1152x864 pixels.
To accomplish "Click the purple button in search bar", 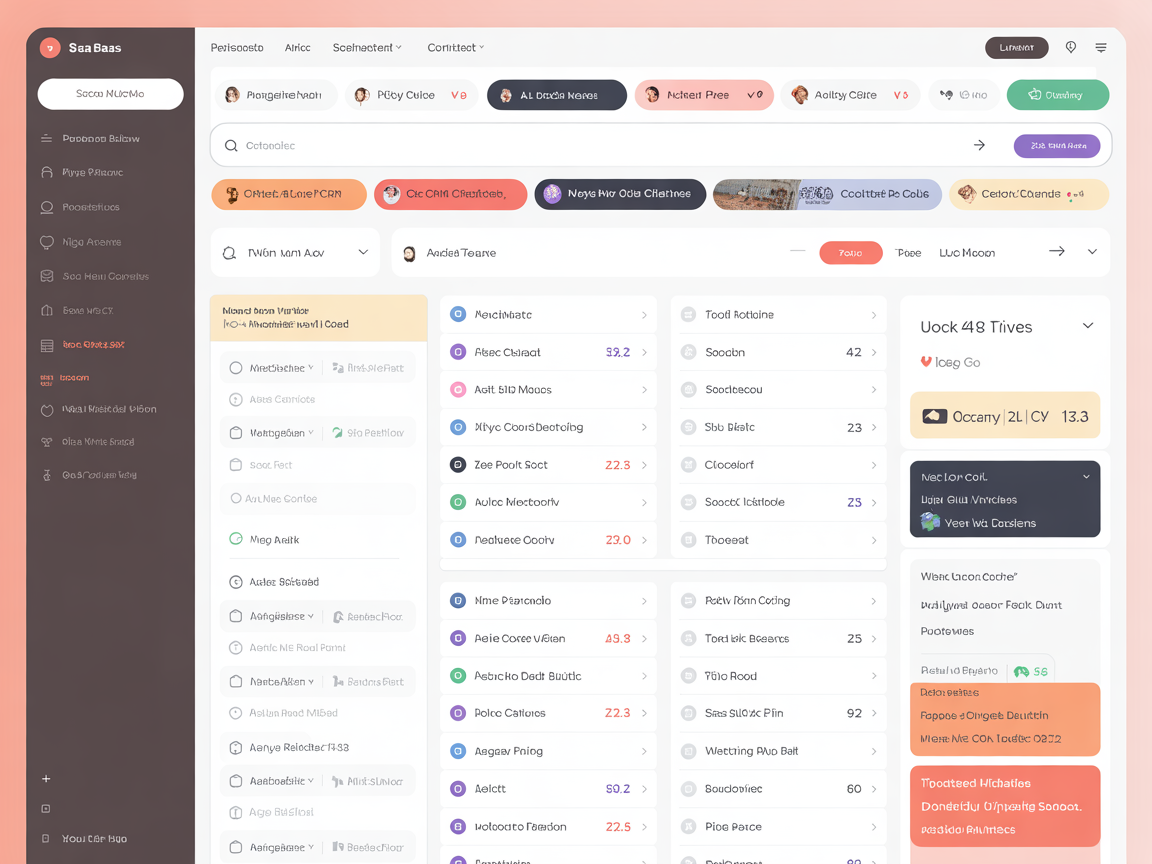I will point(1056,145).
